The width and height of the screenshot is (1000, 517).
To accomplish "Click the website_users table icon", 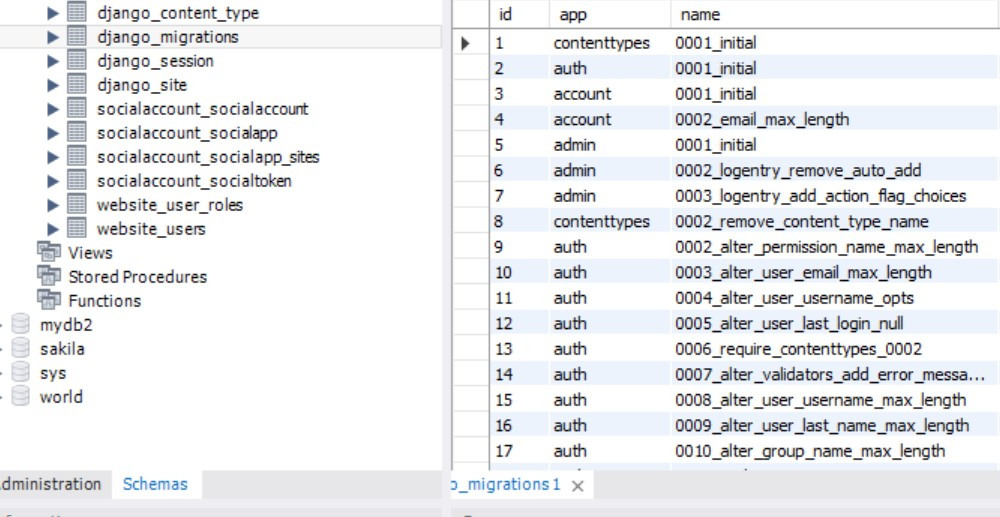I will click(x=77, y=228).
